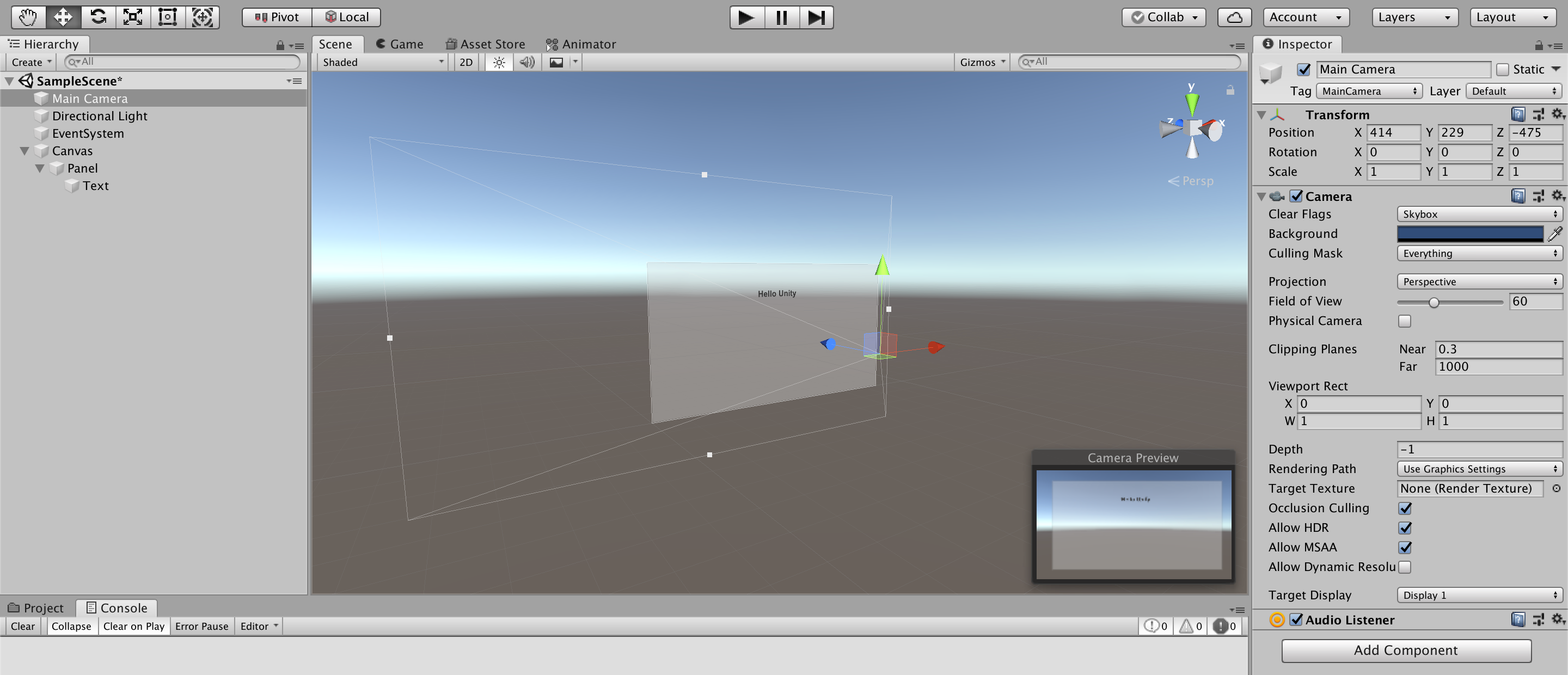Mute scene audio in the Scene view

(526, 62)
